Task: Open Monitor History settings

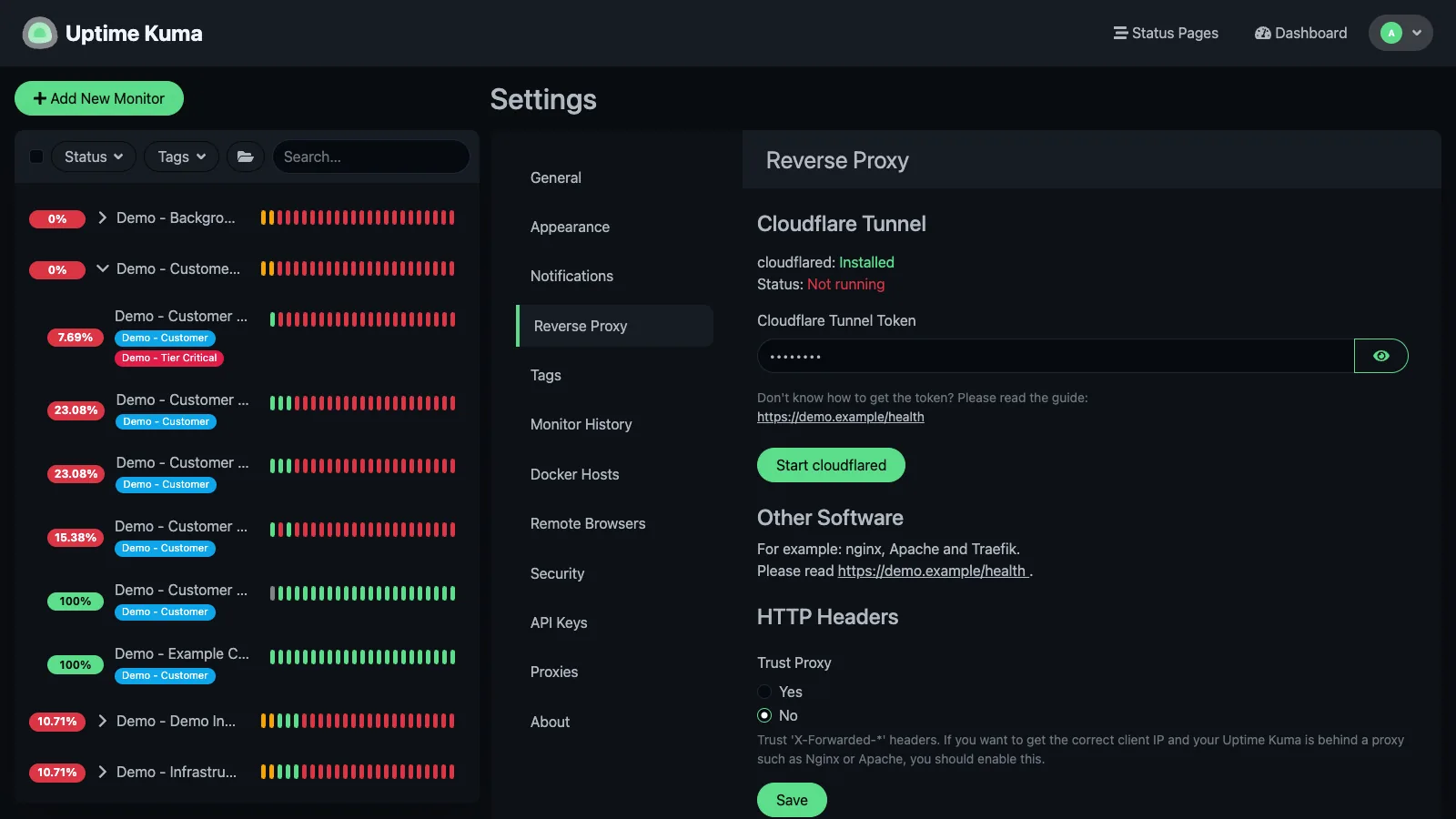Action: (x=614, y=424)
